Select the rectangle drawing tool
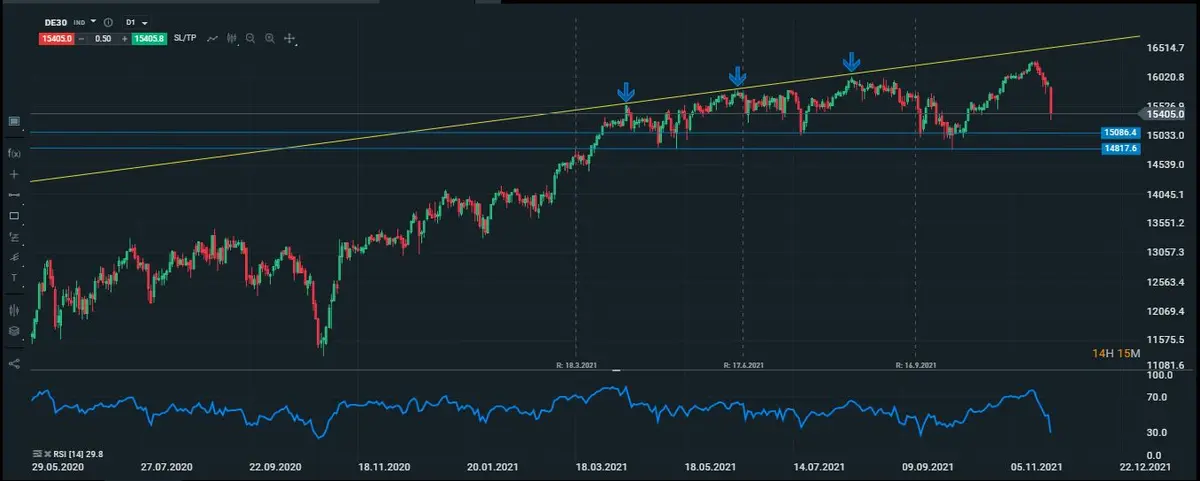 [14, 216]
